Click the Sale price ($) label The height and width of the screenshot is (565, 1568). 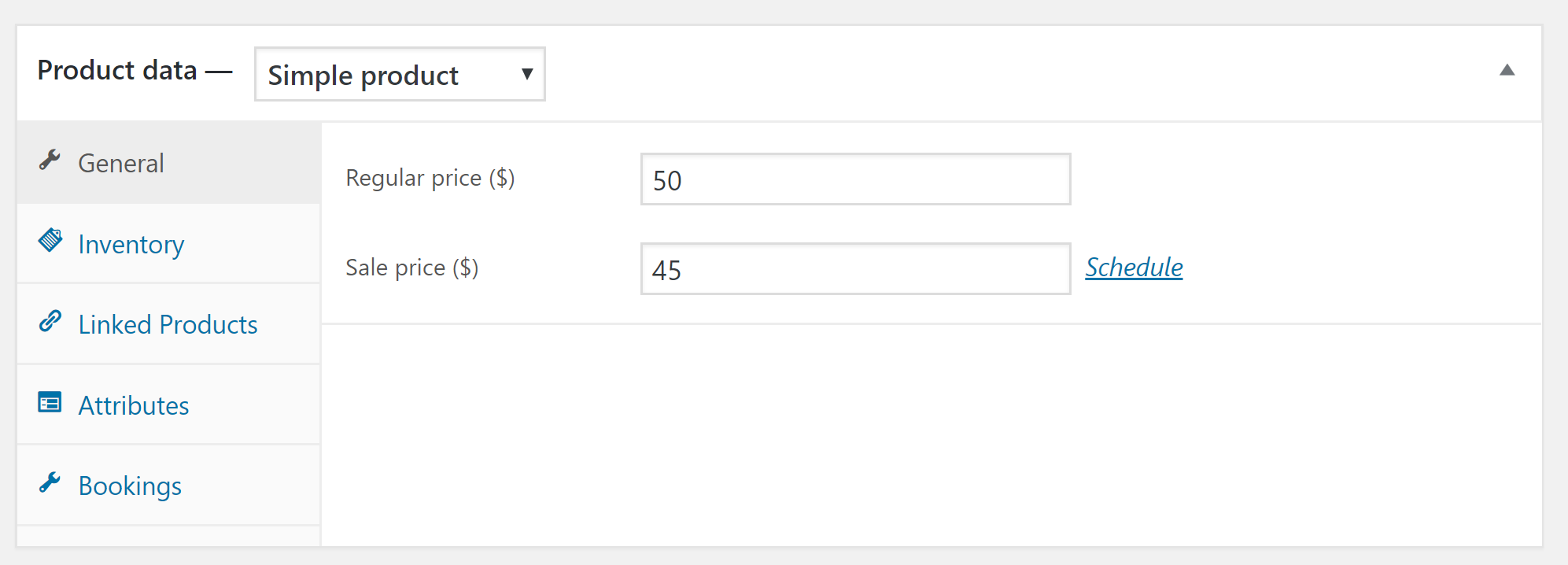tap(411, 268)
